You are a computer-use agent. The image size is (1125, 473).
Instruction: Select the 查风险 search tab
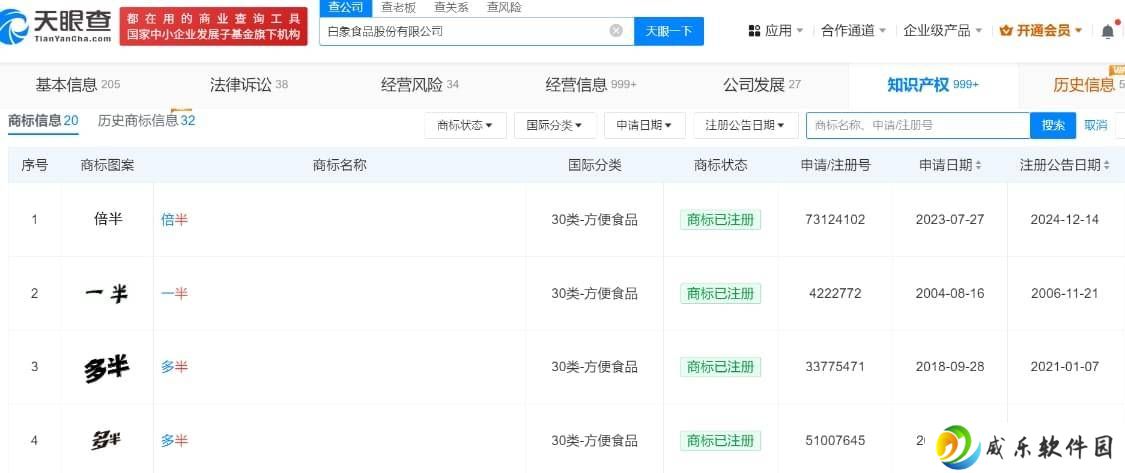pos(504,8)
